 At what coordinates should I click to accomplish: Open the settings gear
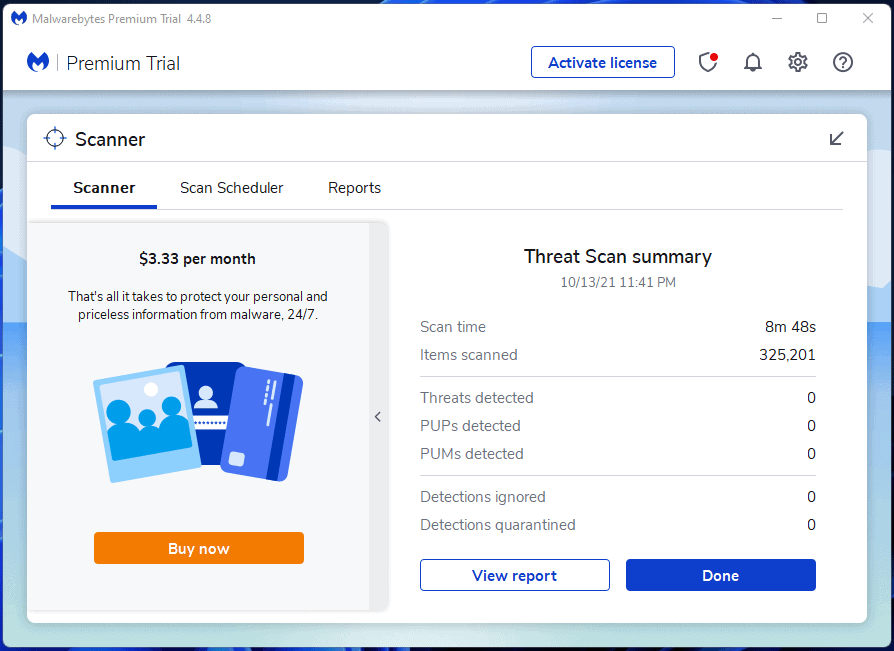797,62
